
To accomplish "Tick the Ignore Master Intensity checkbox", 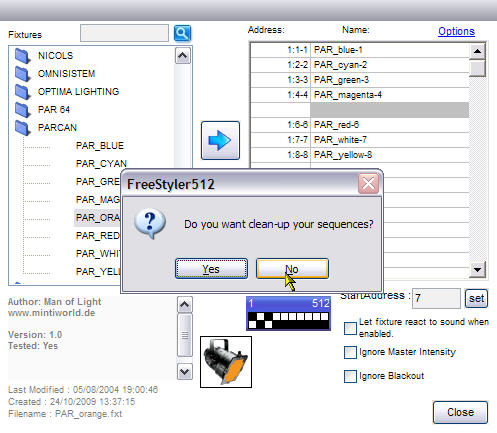I will coord(350,352).
